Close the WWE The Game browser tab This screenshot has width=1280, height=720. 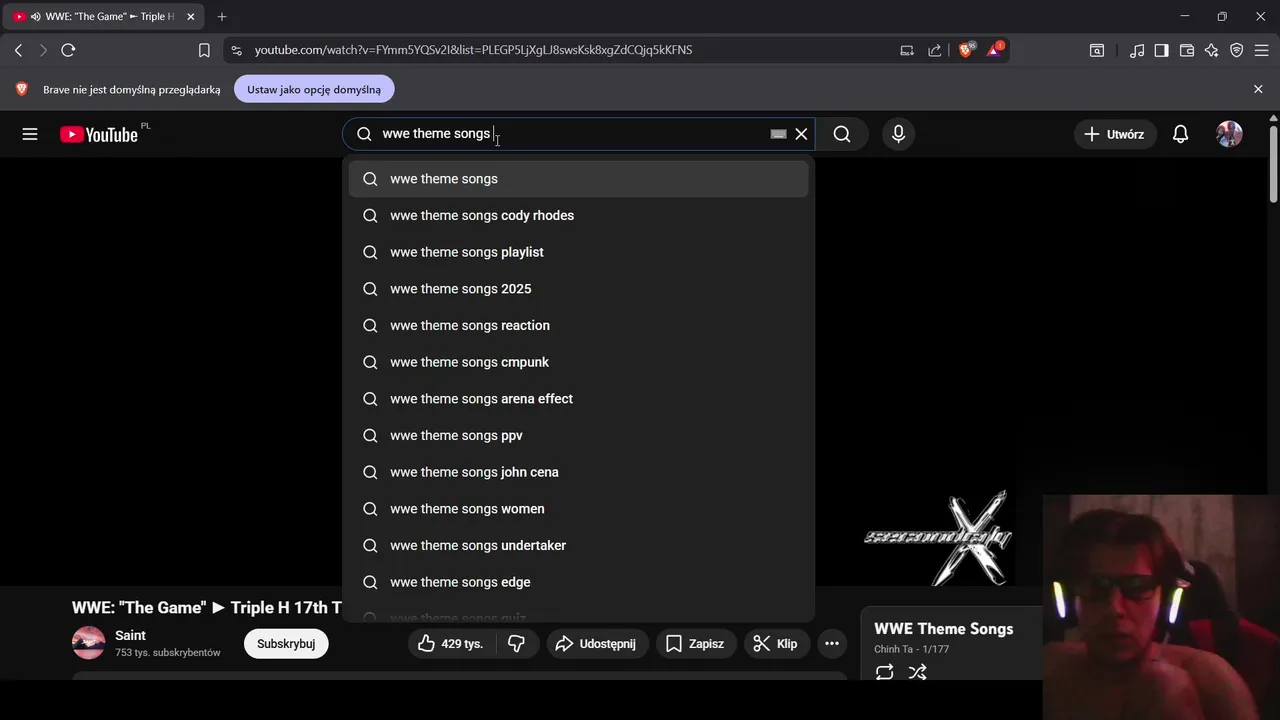point(191,17)
